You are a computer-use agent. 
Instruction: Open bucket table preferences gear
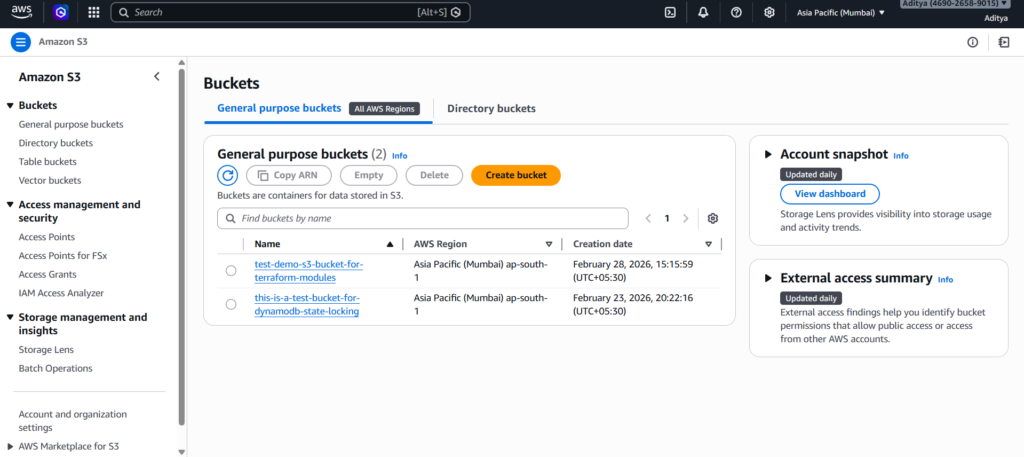(713, 218)
